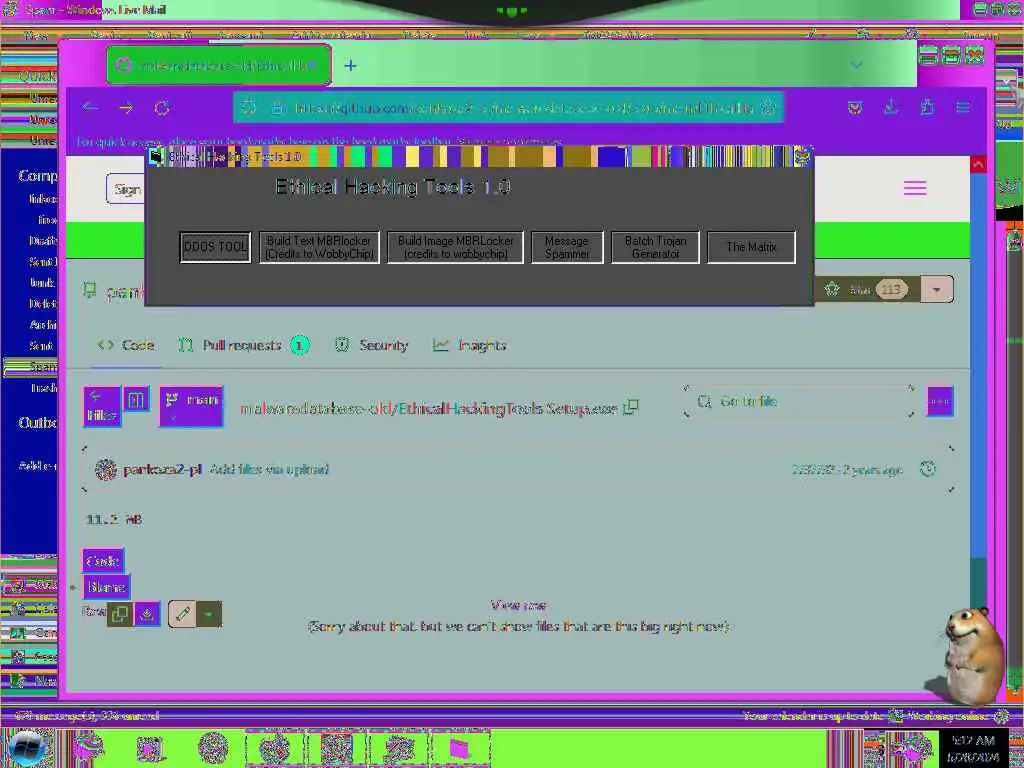Open a new browser tab with plus icon

[351, 65]
